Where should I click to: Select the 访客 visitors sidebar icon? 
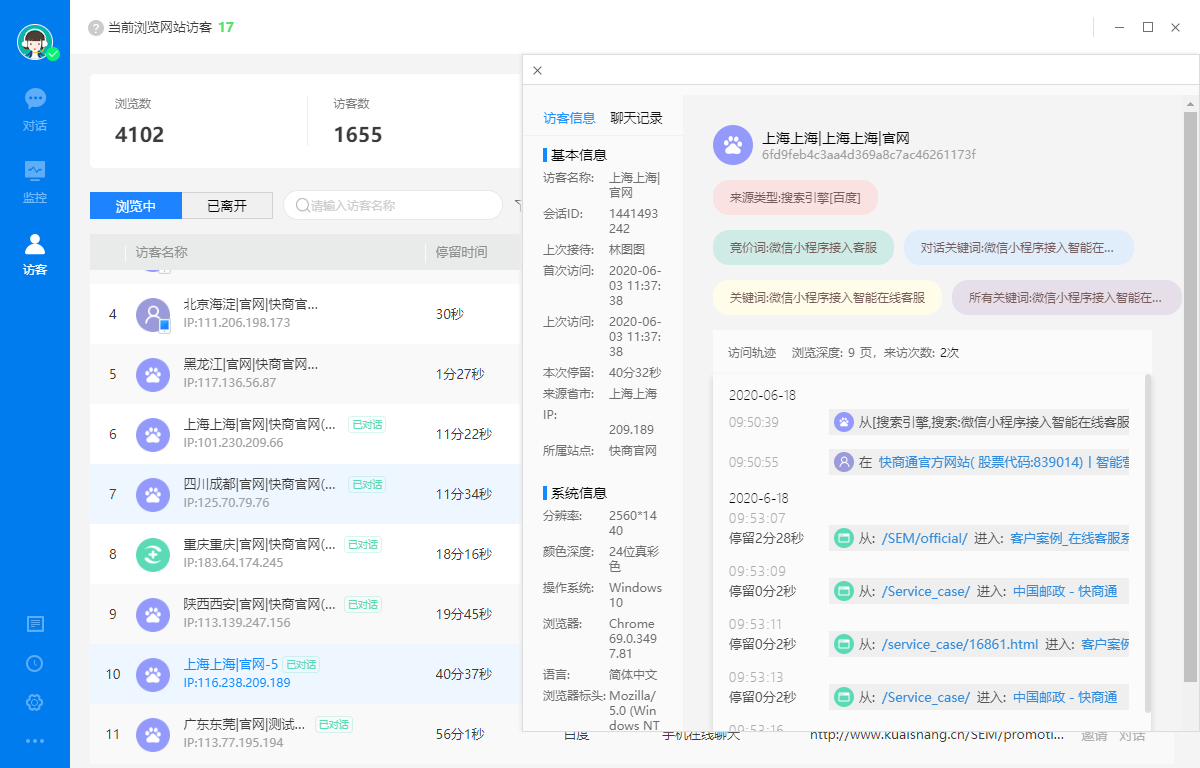(35, 254)
